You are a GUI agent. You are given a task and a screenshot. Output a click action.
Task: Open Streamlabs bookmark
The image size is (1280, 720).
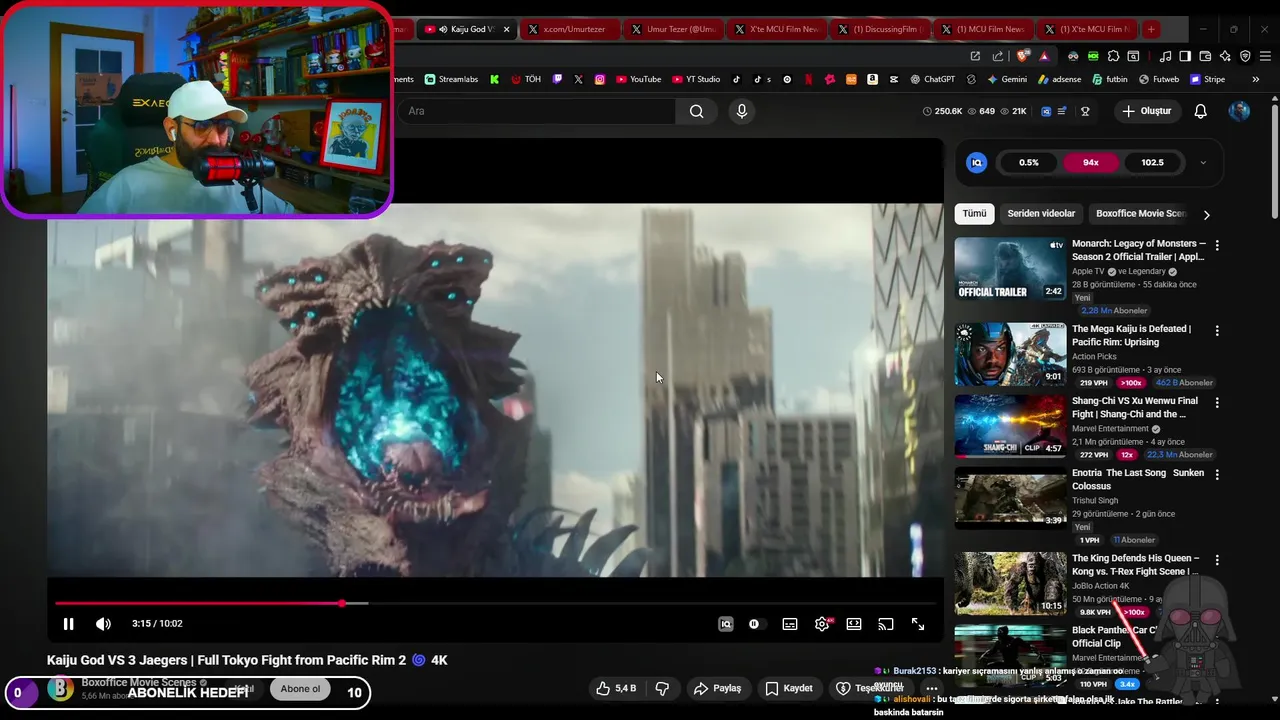pyautogui.click(x=451, y=79)
